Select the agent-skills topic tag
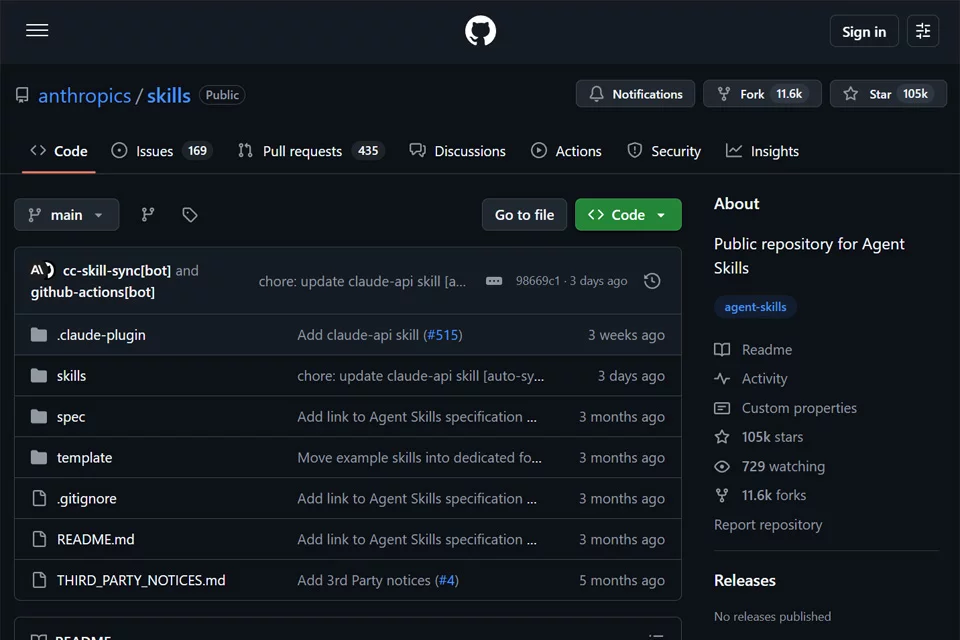The height and width of the screenshot is (640, 960). coord(755,307)
